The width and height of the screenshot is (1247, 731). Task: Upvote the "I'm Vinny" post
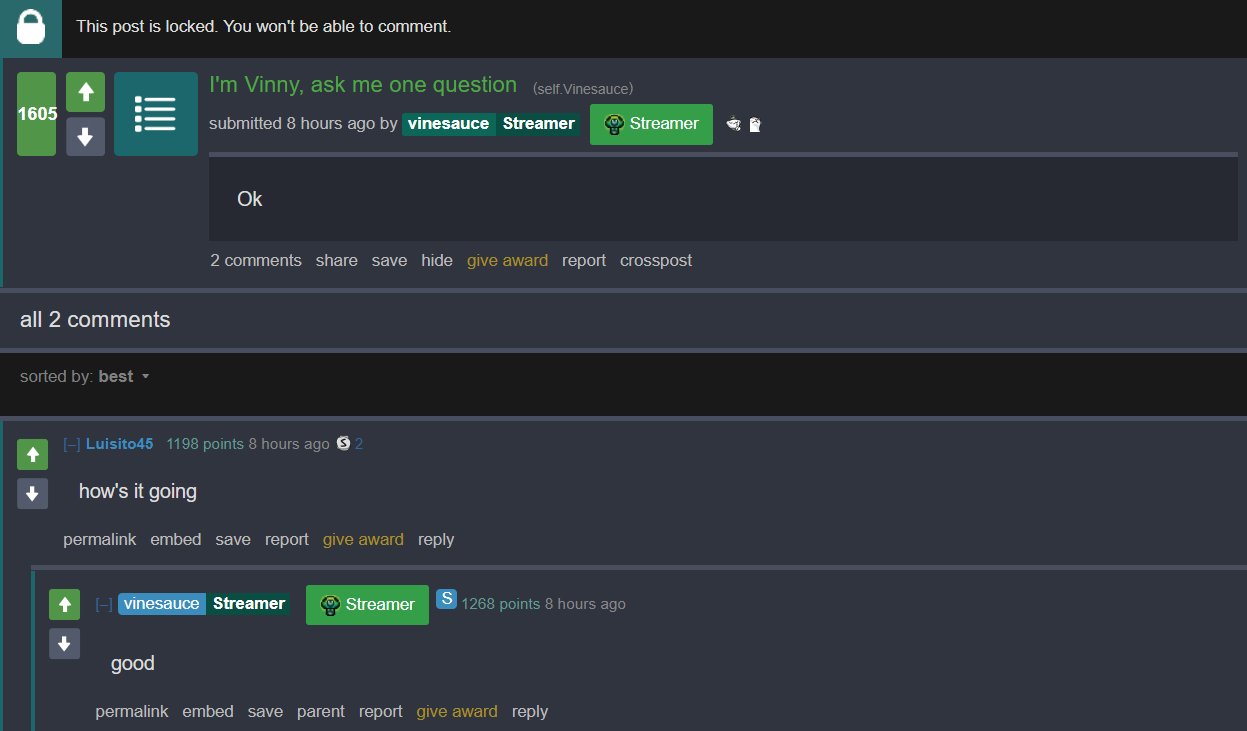click(x=85, y=92)
